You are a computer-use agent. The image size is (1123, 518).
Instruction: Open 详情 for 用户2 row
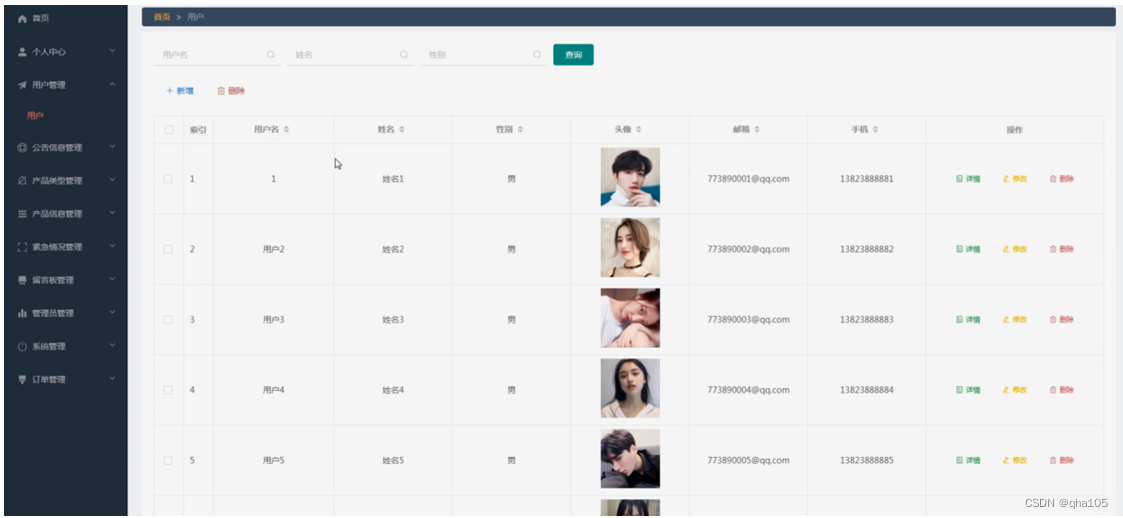click(x=968, y=249)
